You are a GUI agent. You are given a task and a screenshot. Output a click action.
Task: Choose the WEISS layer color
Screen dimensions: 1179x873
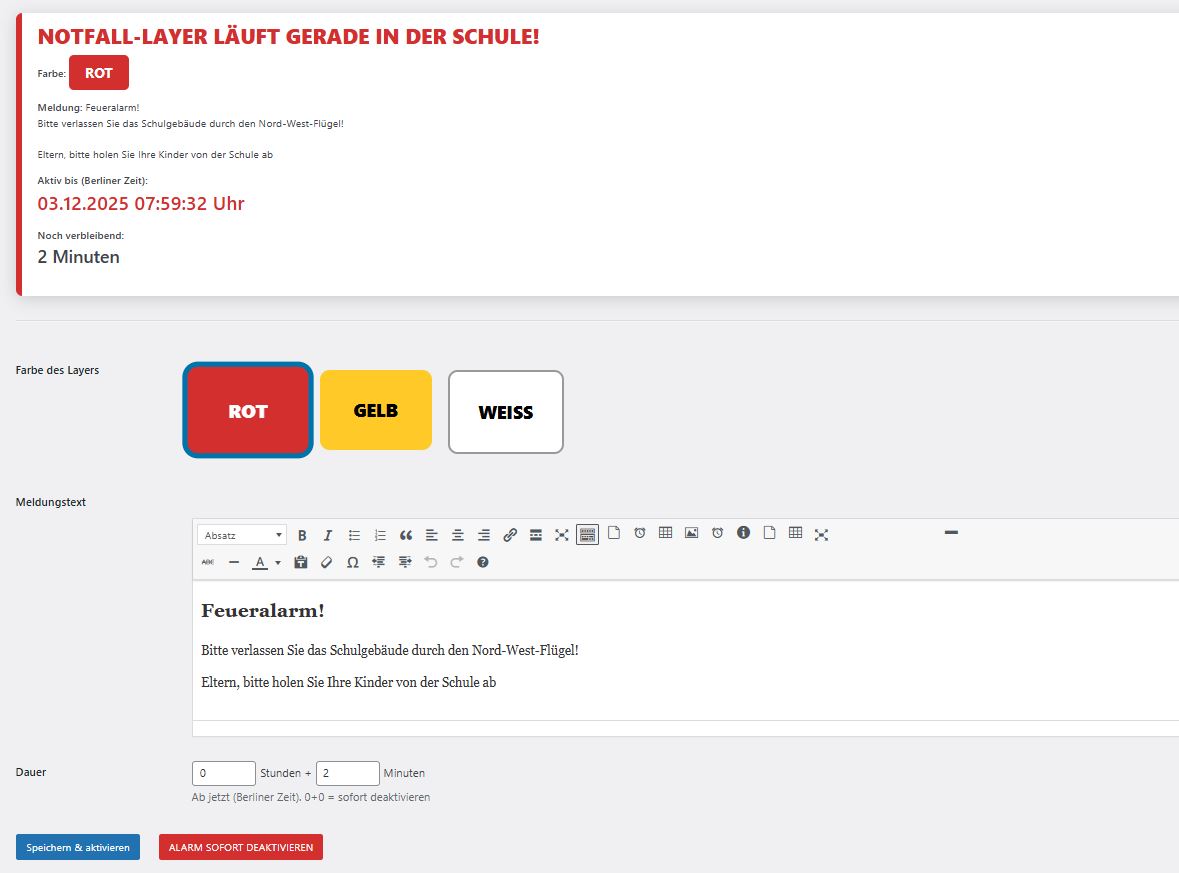click(506, 412)
